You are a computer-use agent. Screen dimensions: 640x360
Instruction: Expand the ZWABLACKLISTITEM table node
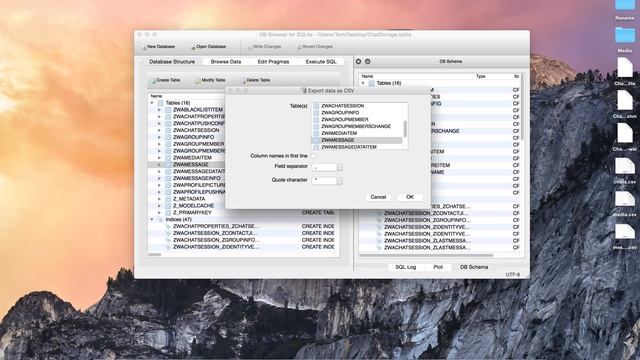pos(160,110)
